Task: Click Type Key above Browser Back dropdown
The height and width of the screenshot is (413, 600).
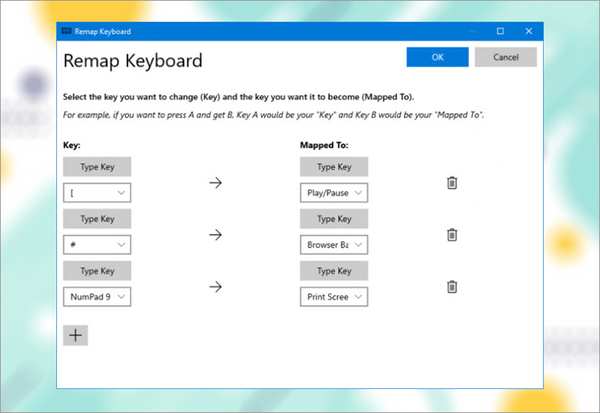Action: click(x=334, y=219)
